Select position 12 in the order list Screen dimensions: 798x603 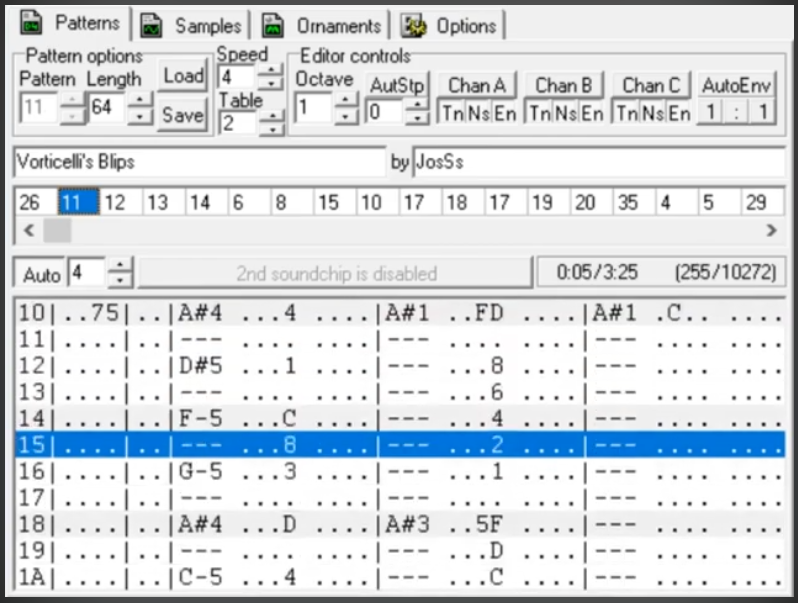pyautogui.click(x=121, y=203)
